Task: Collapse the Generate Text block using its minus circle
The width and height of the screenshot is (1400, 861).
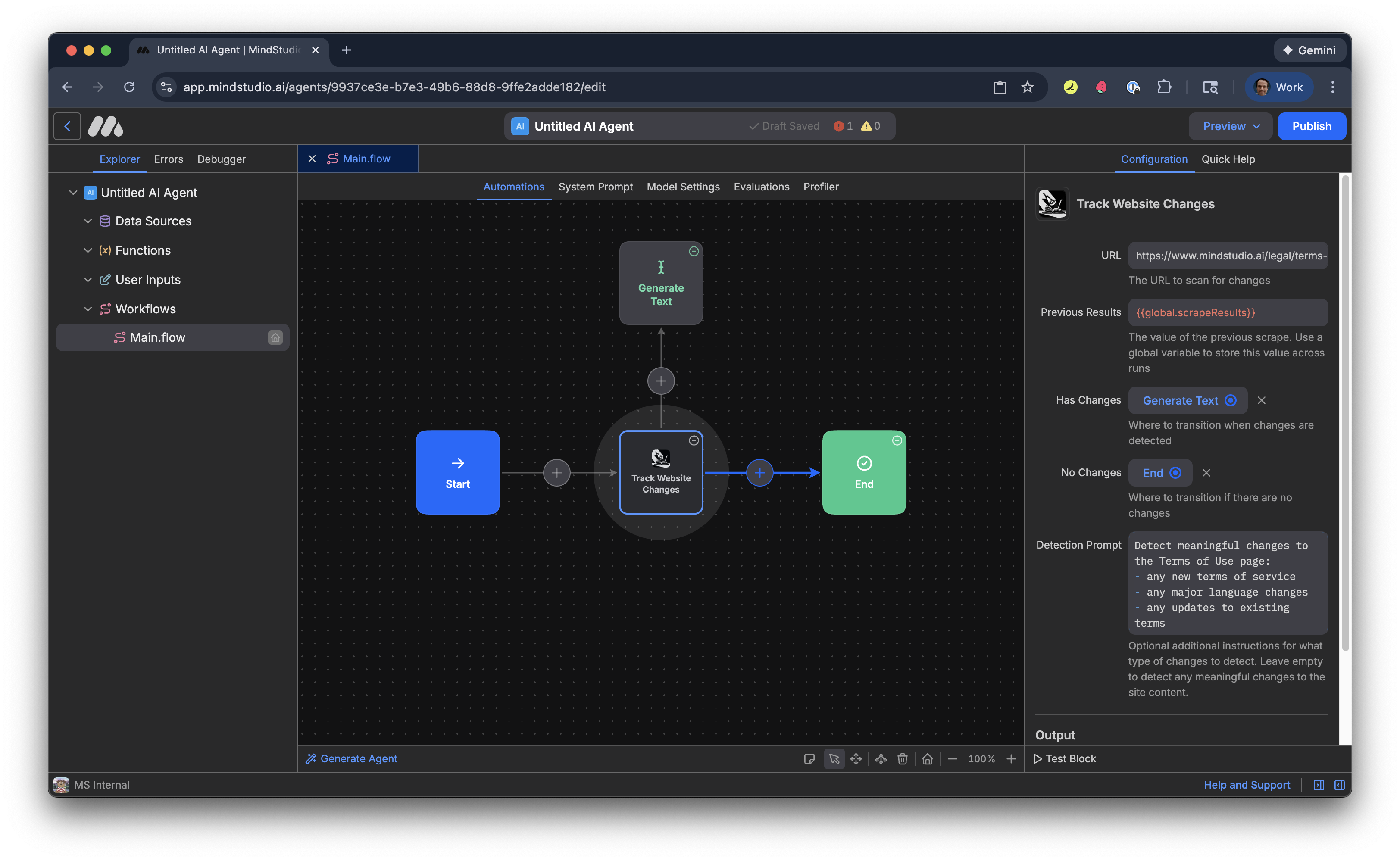Action: click(x=694, y=251)
